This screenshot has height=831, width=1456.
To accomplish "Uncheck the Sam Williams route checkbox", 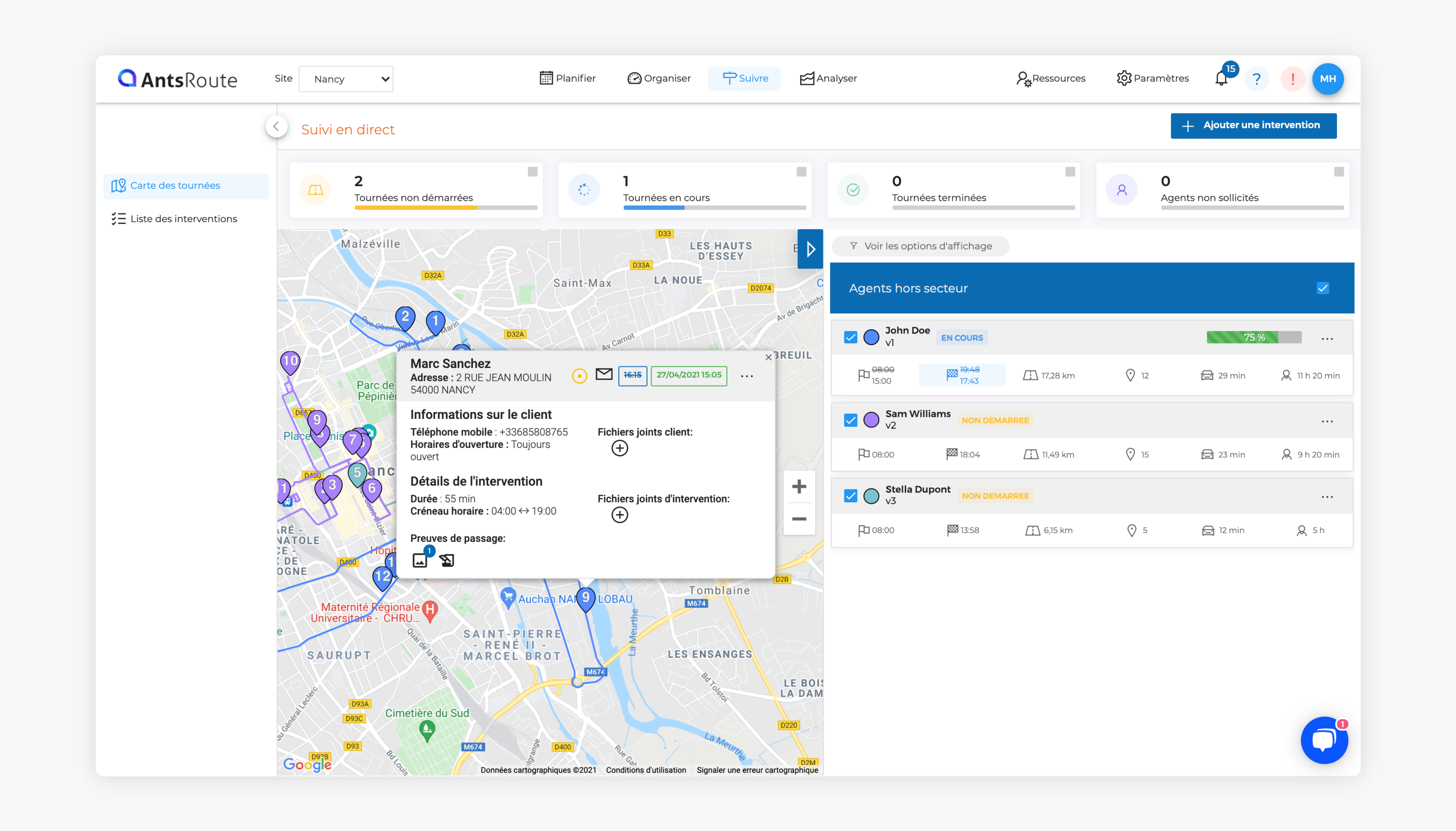I will point(850,421).
